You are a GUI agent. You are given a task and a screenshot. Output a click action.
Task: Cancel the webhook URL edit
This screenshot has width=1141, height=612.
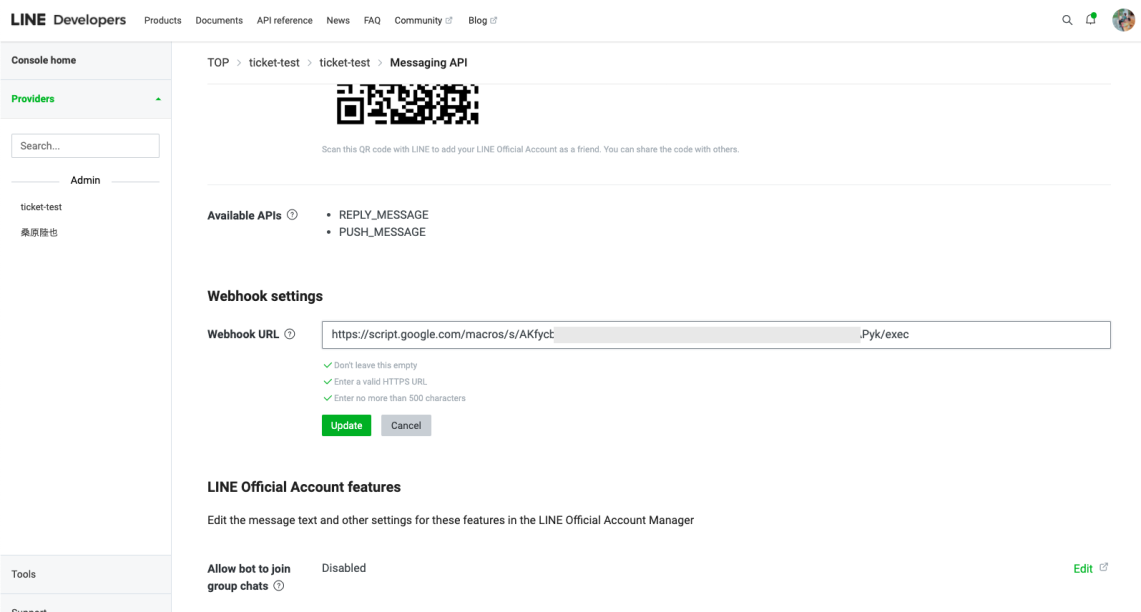pos(405,425)
